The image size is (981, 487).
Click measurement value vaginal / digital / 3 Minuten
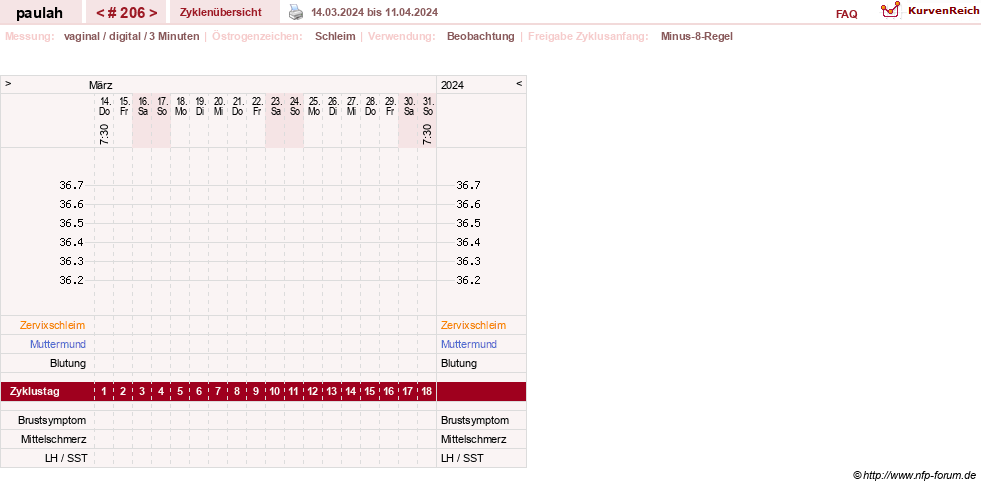coord(131,36)
